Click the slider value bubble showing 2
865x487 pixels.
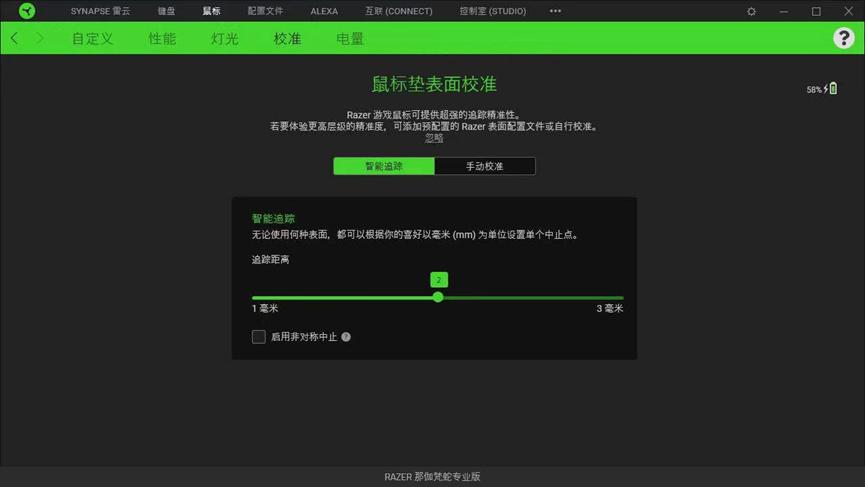point(439,280)
